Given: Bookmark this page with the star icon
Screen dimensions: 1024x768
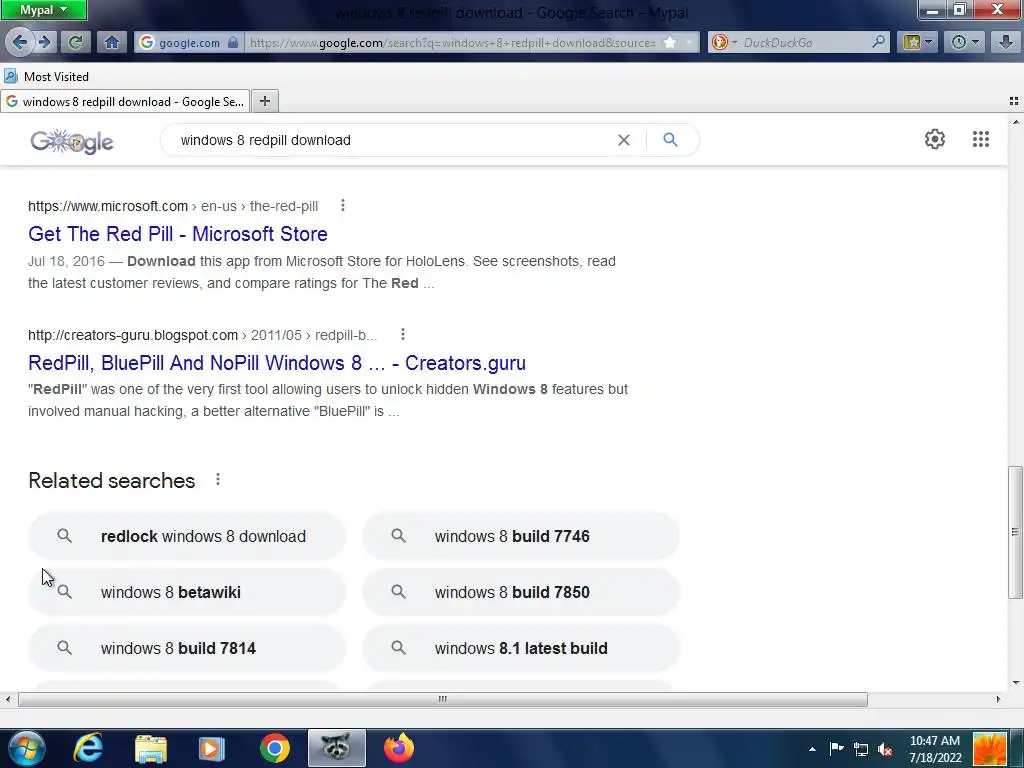Looking at the screenshot, I should coord(670,42).
